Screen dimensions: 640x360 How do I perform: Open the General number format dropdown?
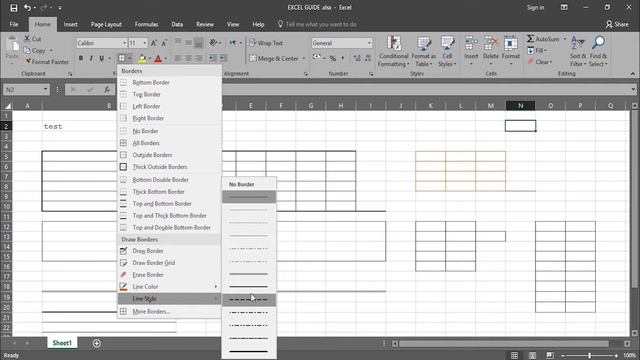[369, 43]
